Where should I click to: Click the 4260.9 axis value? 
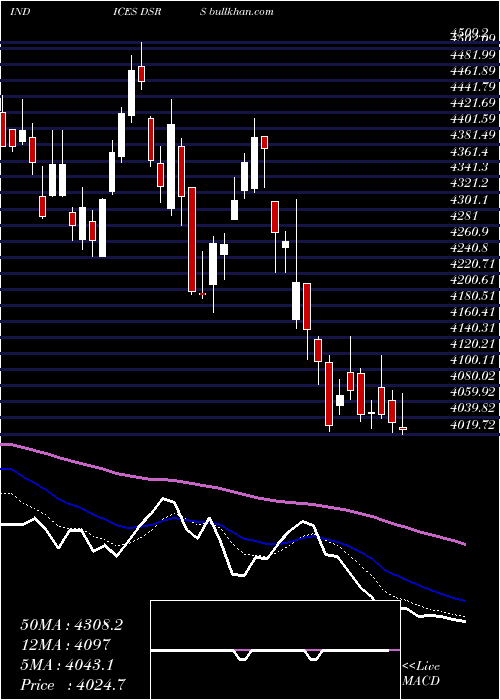click(x=470, y=232)
